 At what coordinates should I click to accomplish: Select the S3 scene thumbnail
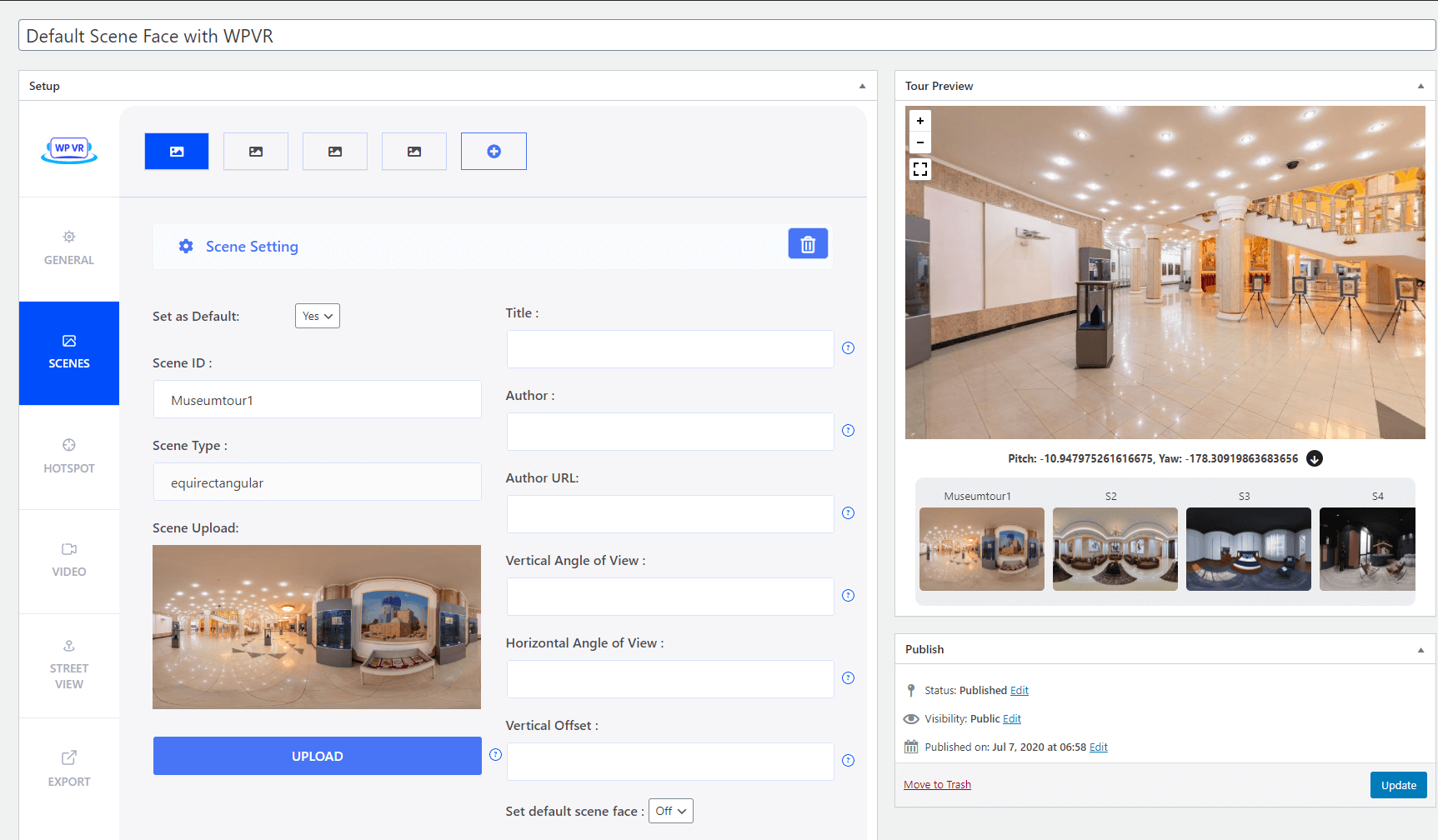tap(1249, 549)
